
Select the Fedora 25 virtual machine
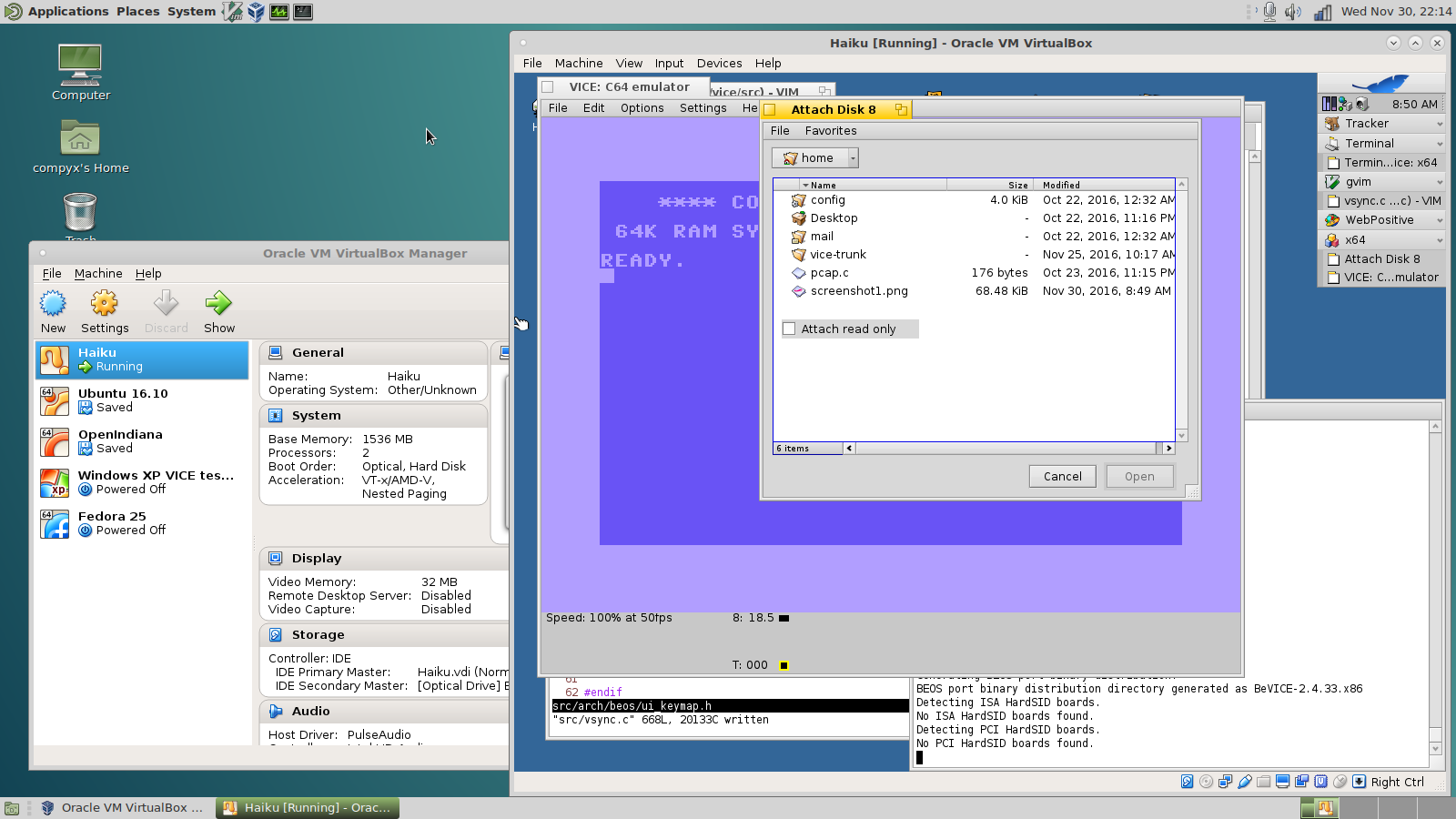tap(142, 523)
